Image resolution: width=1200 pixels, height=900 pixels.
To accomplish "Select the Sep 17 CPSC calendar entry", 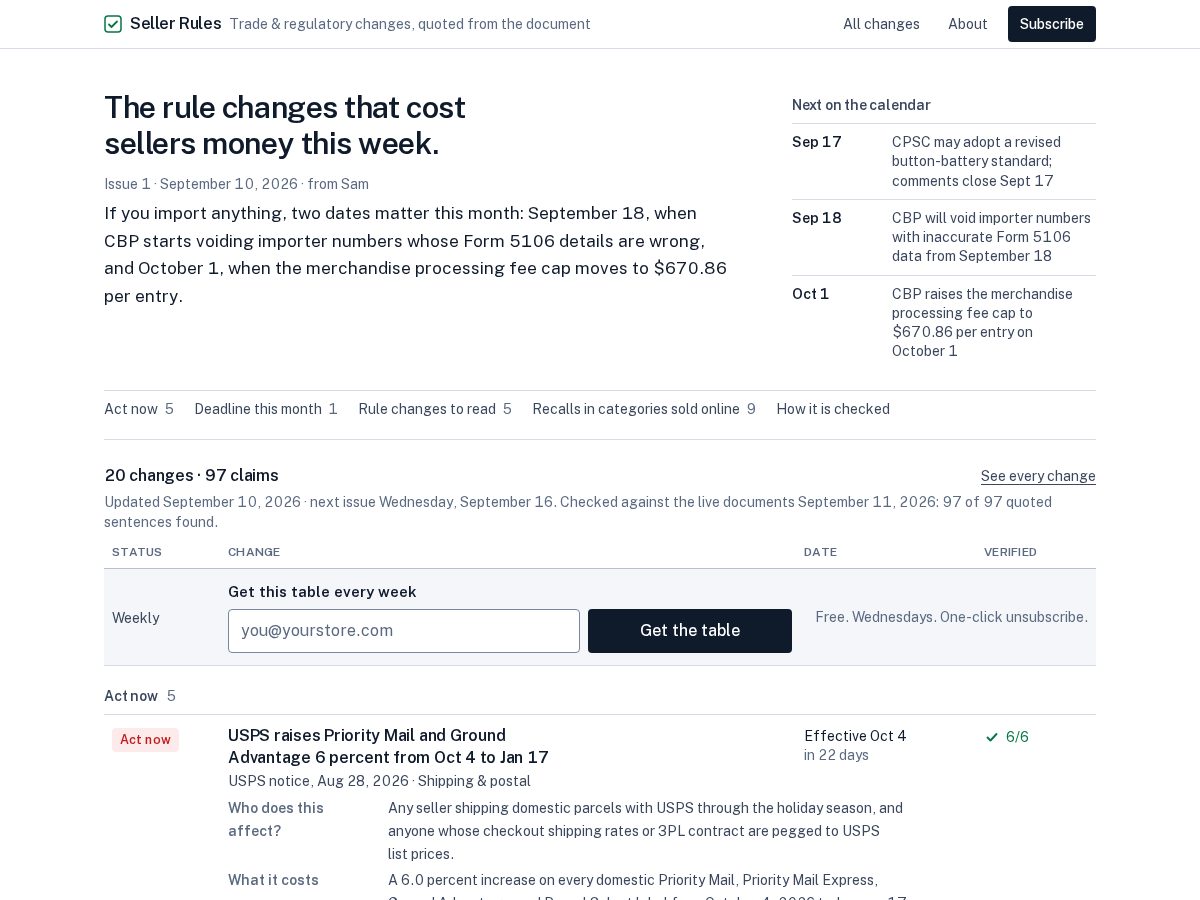I will point(944,161).
